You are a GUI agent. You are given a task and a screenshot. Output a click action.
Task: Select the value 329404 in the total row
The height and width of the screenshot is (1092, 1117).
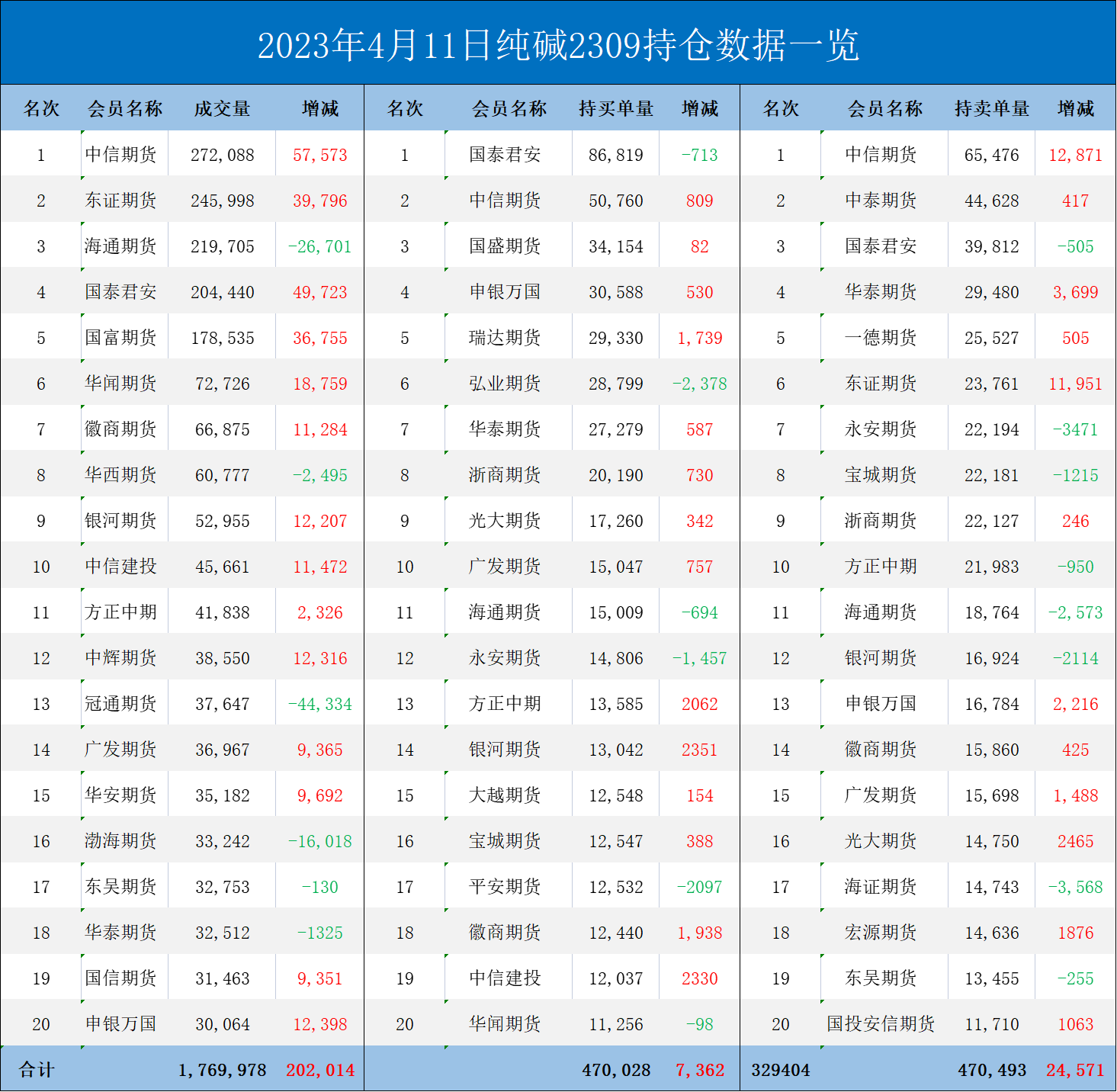[781, 1070]
